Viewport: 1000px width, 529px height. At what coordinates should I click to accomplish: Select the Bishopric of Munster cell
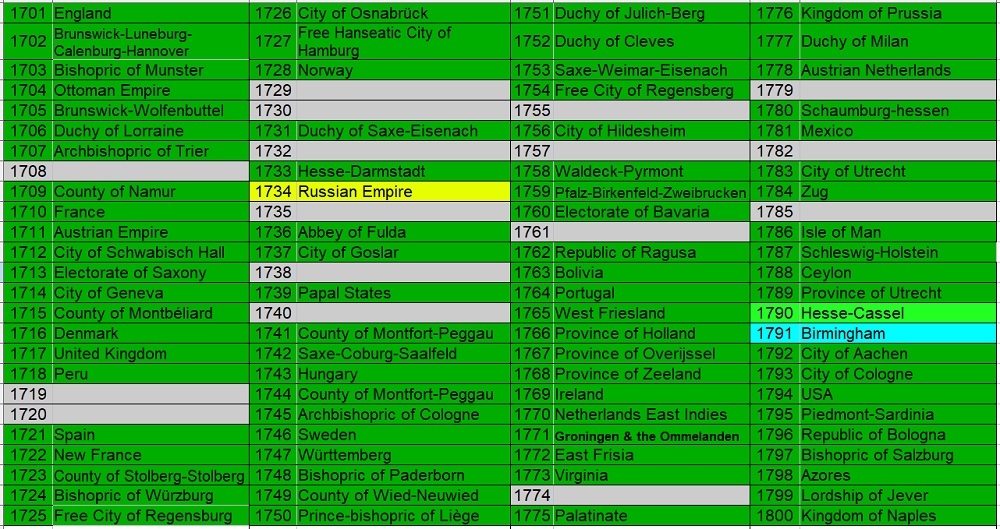(x=151, y=70)
